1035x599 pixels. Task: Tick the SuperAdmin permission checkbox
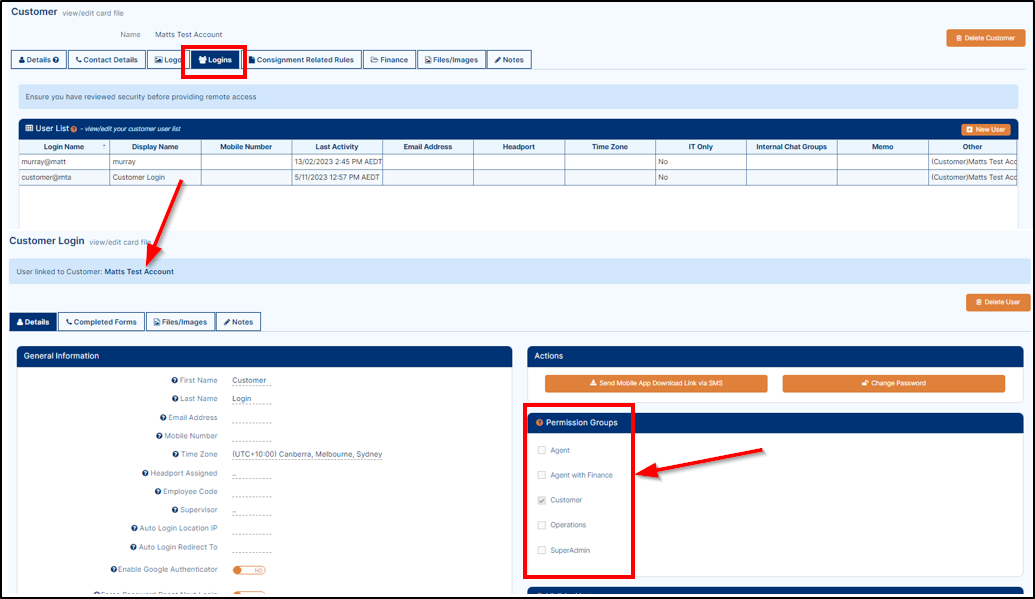point(542,550)
